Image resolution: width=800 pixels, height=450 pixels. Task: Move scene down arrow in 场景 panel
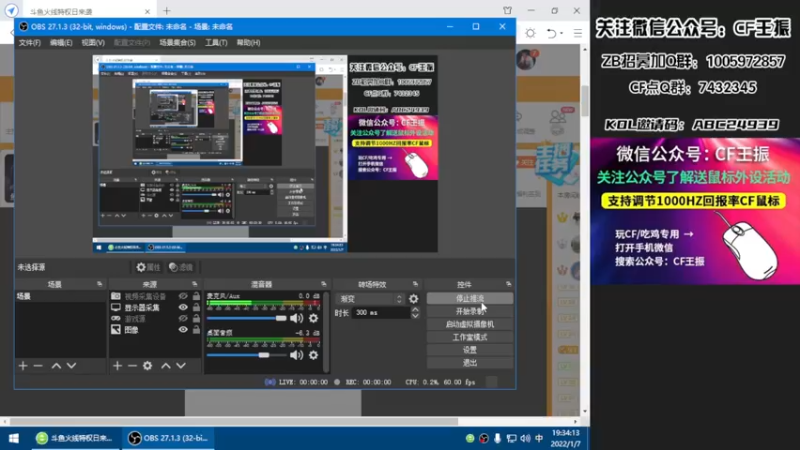click(71, 366)
